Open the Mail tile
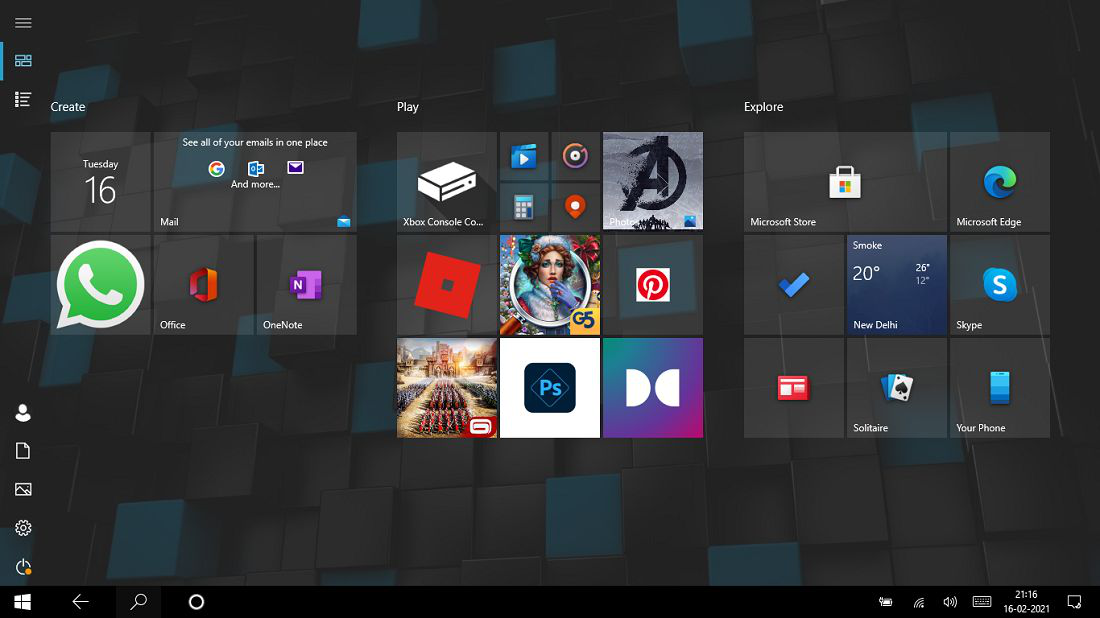 (255, 182)
